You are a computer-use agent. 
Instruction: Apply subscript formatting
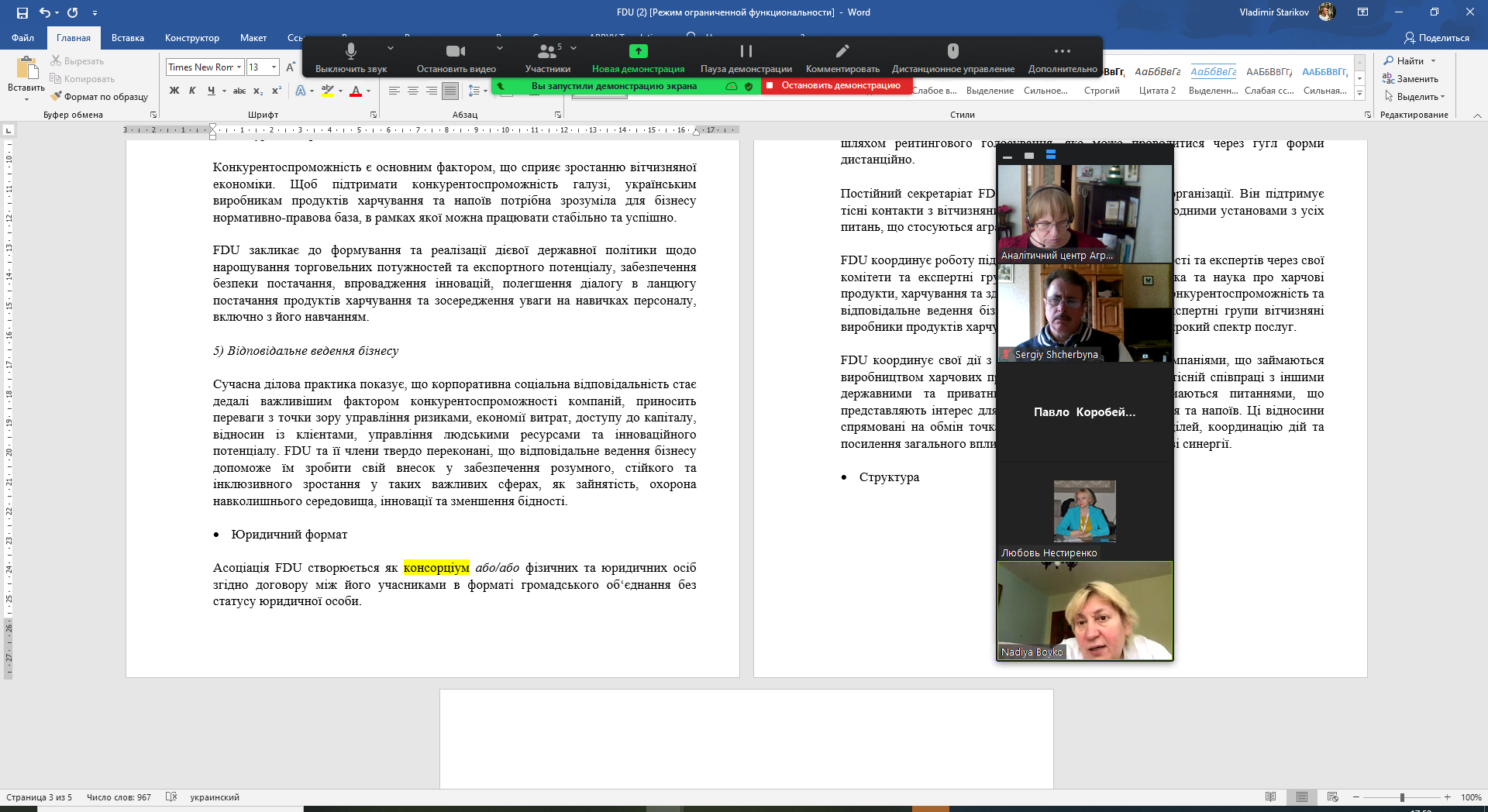[x=258, y=91]
